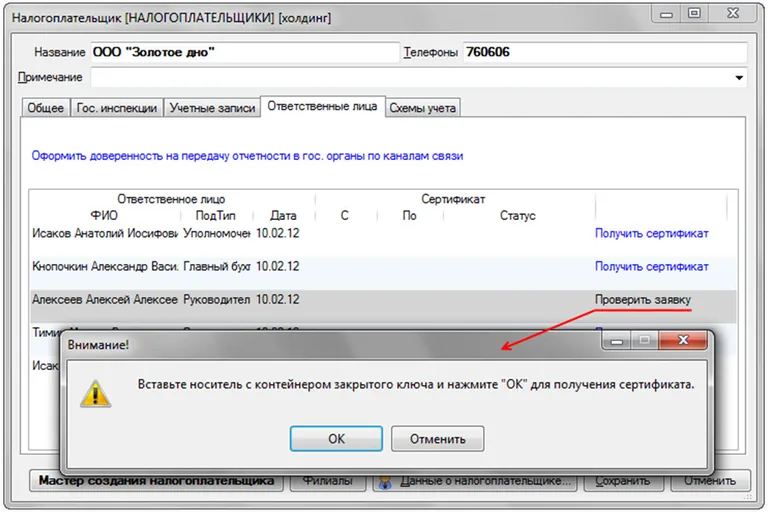Open link Оформить доверенность на передачу отчетности

[x=247, y=156]
